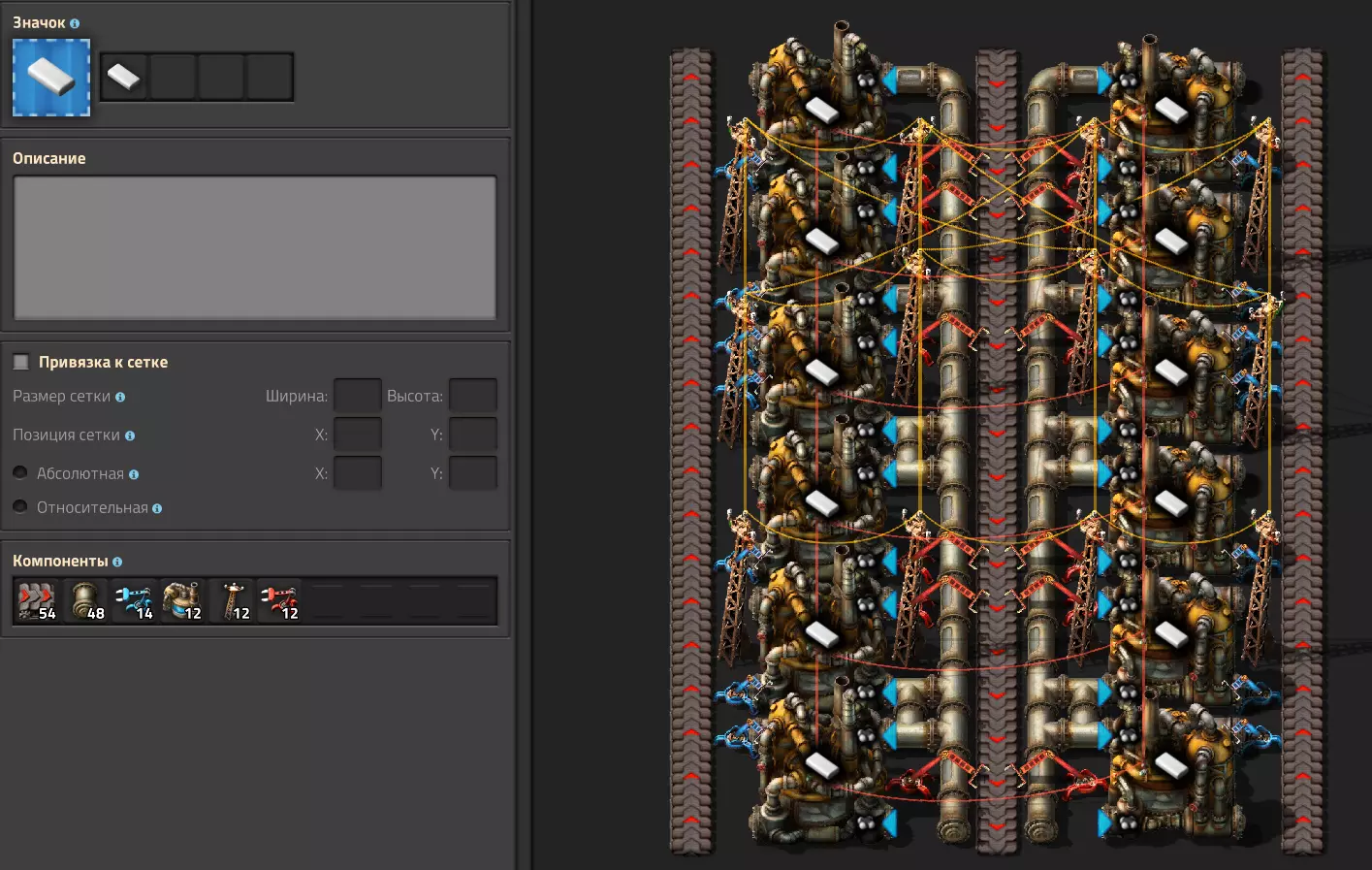Click into the Описание description text box

[255, 247]
